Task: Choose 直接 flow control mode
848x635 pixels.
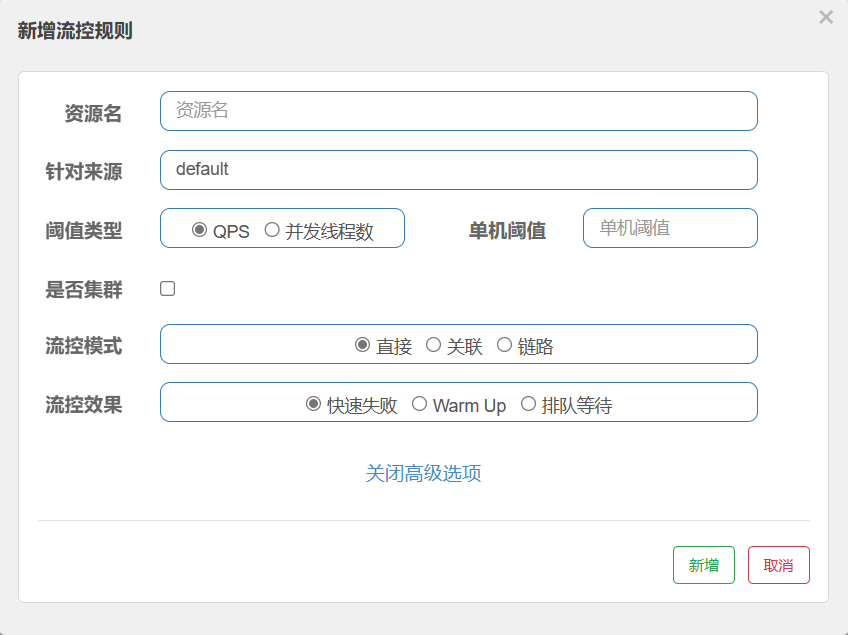Action: point(363,345)
